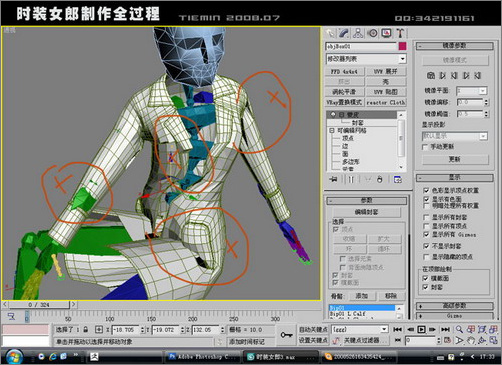Click the VRay置换模式 modifier button
Image resolution: width=502 pixels, height=365 pixels.
coord(344,102)
